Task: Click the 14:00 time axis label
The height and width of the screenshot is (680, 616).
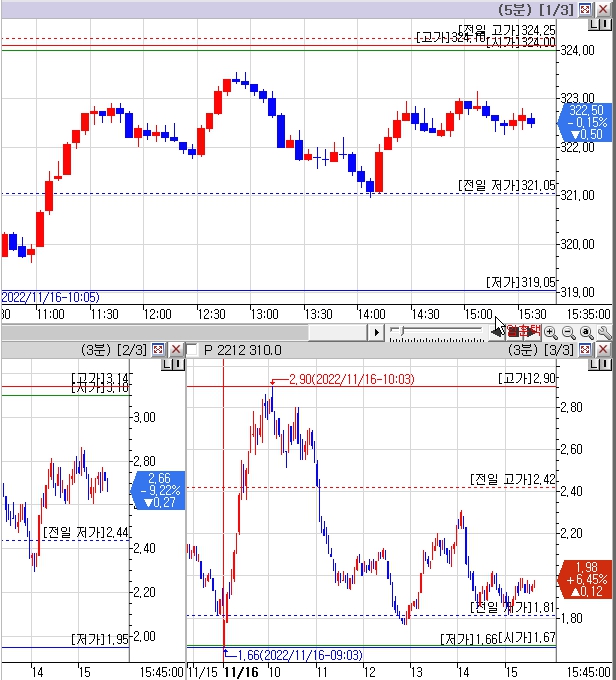Action: [371, 314]
